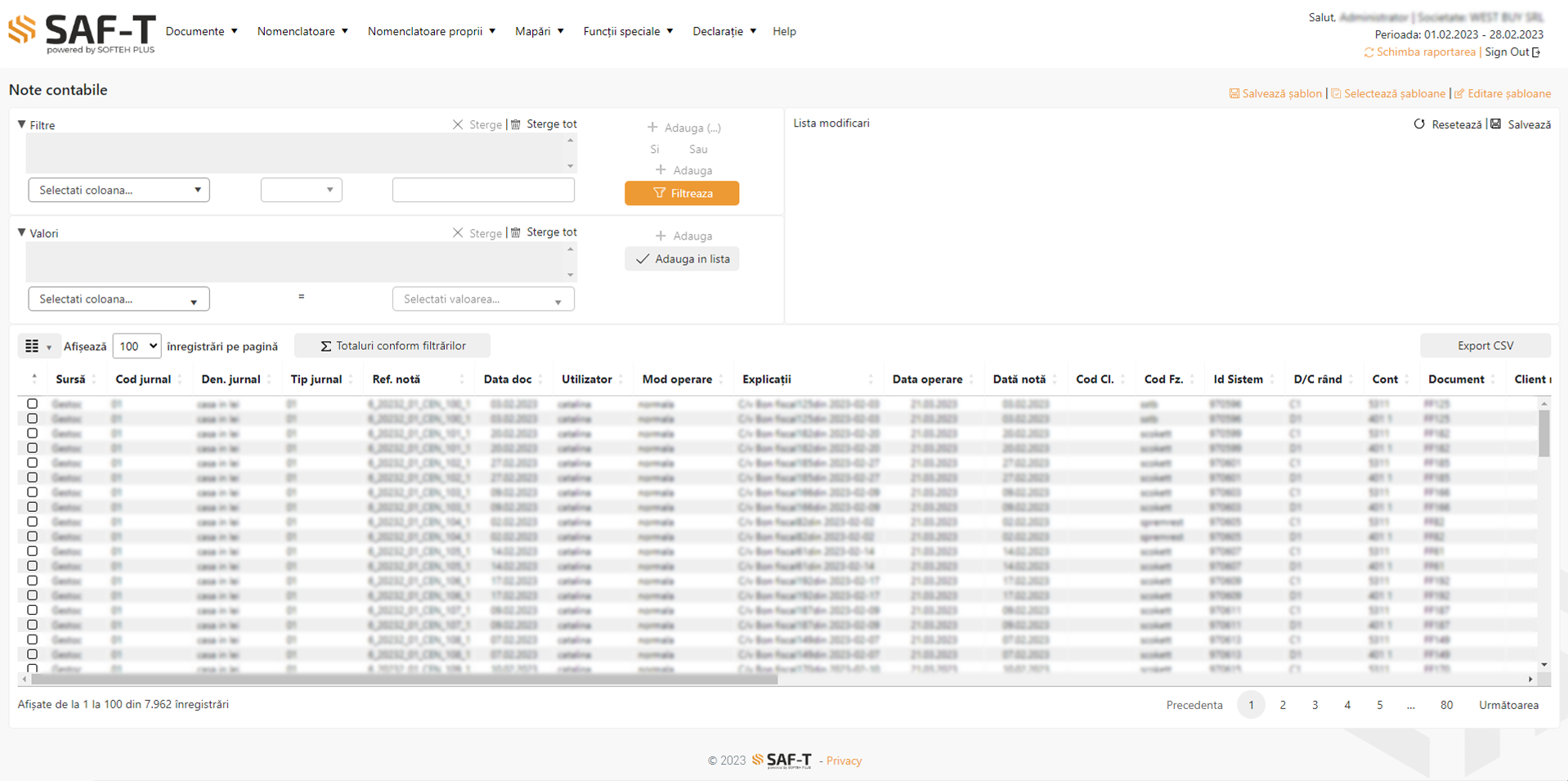
Task: Open the records per page dropdown
Action: (137, 346)
